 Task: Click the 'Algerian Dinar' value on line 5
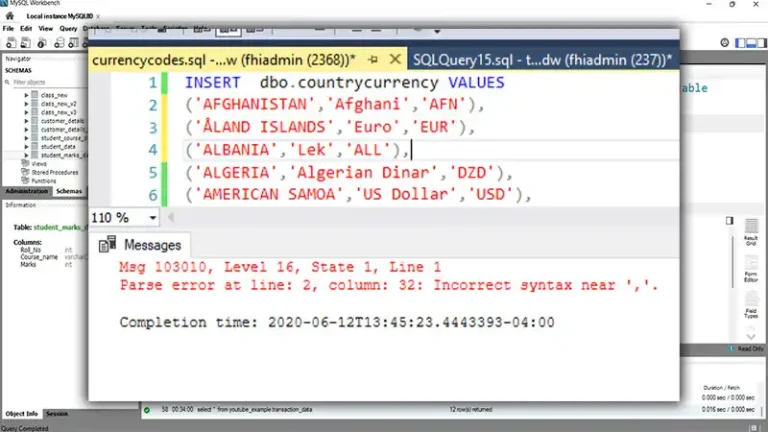[363, 172]
